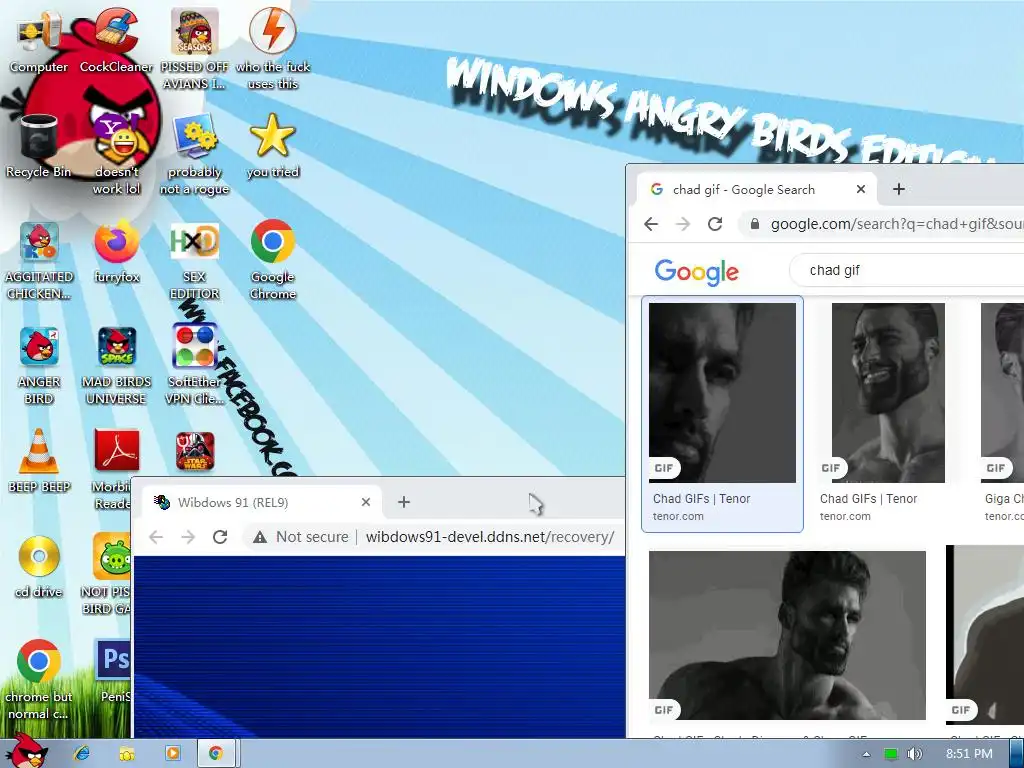Open the BEEP BEEP traffic cone icon

coord(39,460)
